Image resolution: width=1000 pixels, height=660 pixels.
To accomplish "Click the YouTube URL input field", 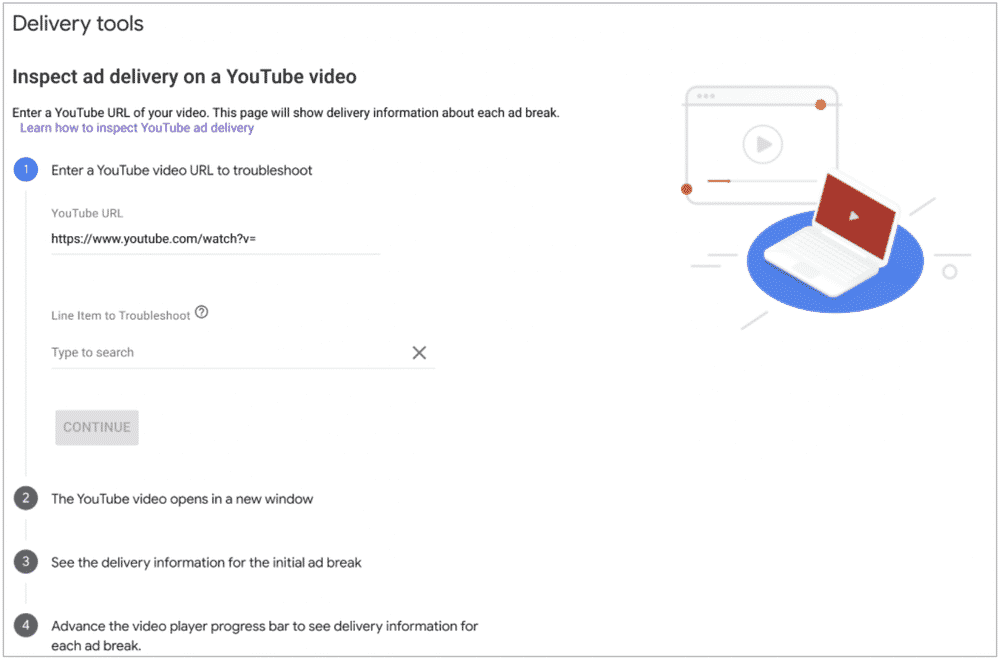I will [x=216, y=239].
